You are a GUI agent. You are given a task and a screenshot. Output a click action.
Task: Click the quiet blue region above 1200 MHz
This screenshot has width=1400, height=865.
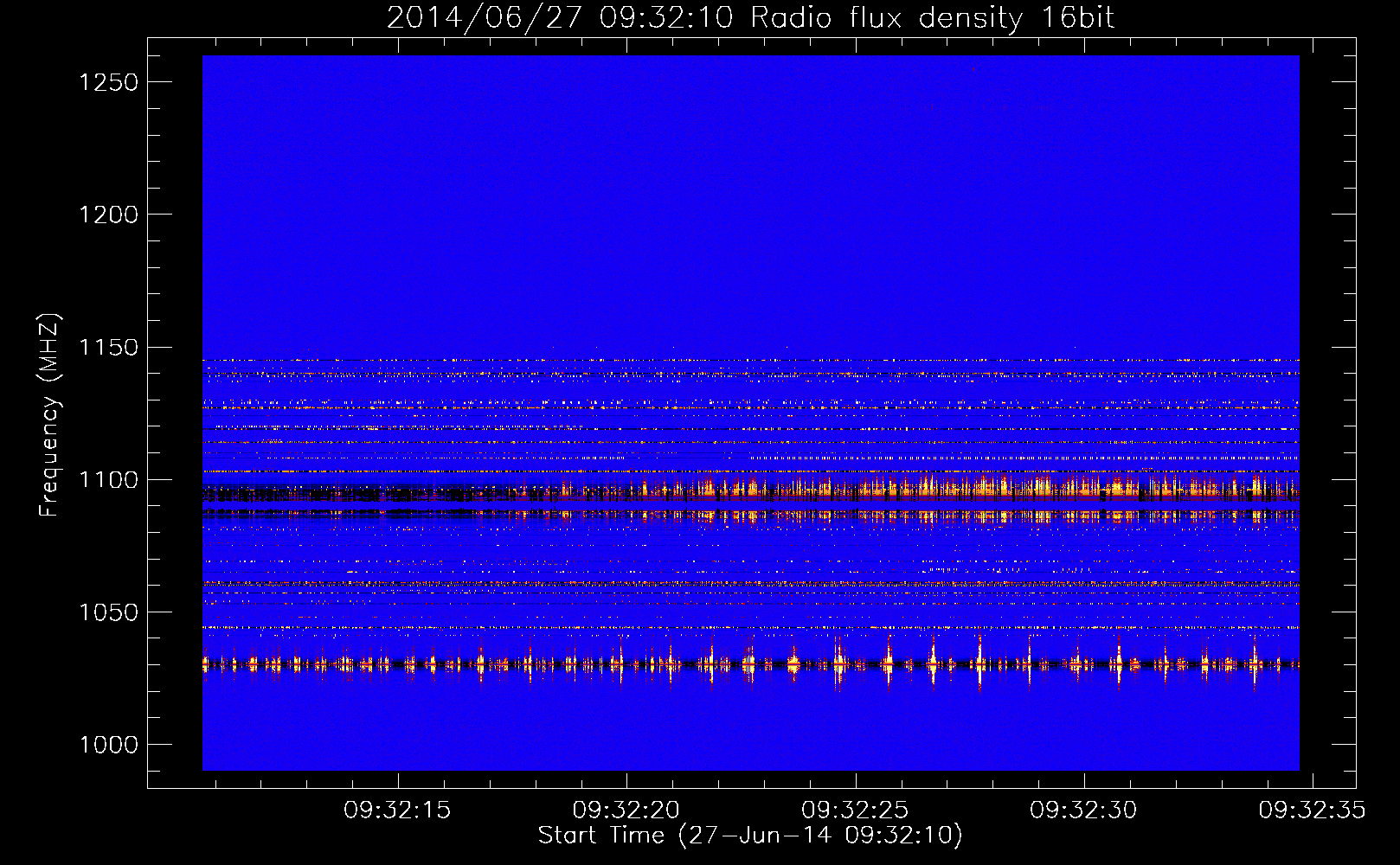tap(751, 134)
